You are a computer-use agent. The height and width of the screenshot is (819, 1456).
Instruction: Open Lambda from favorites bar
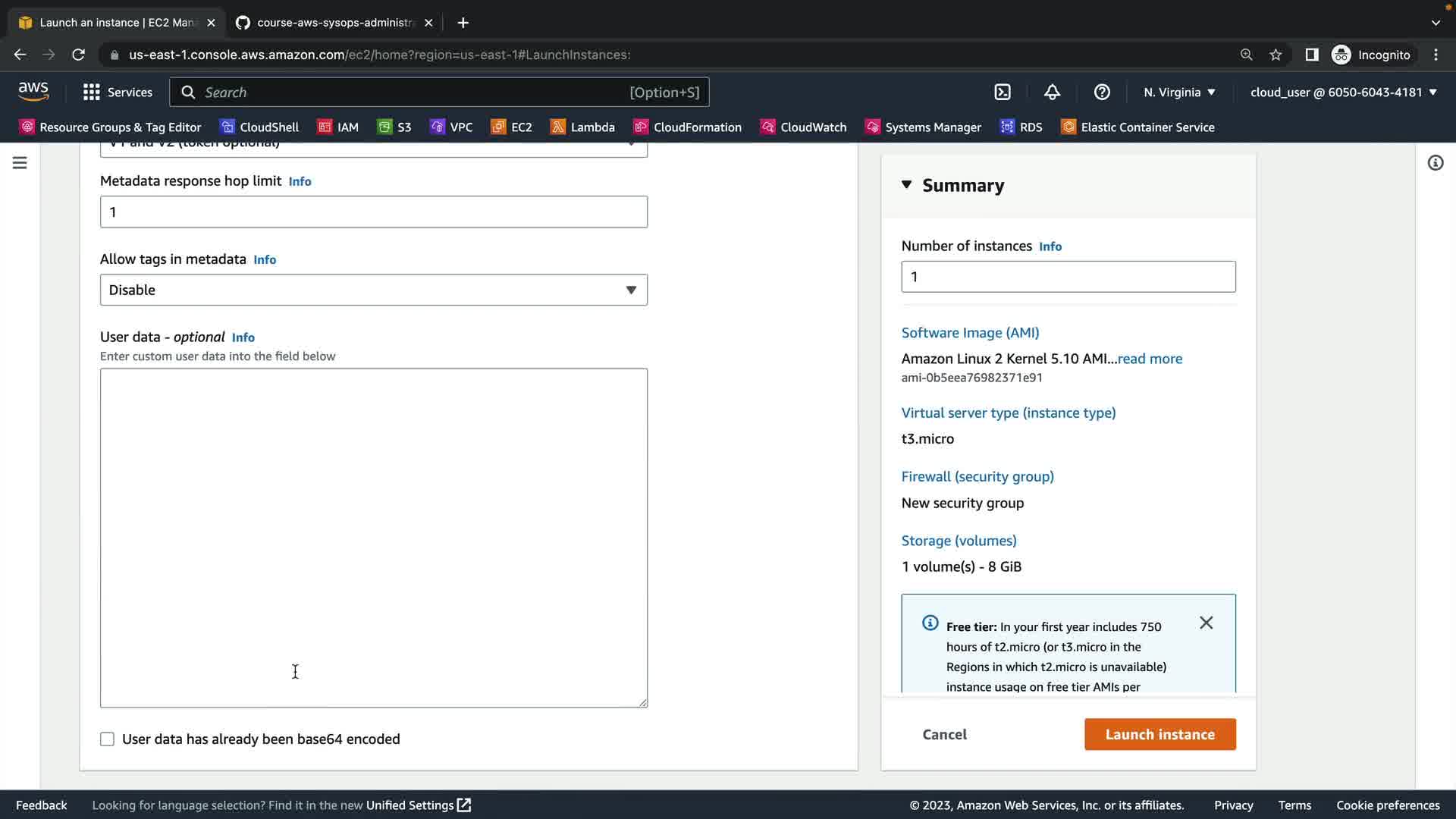[582, 127]
